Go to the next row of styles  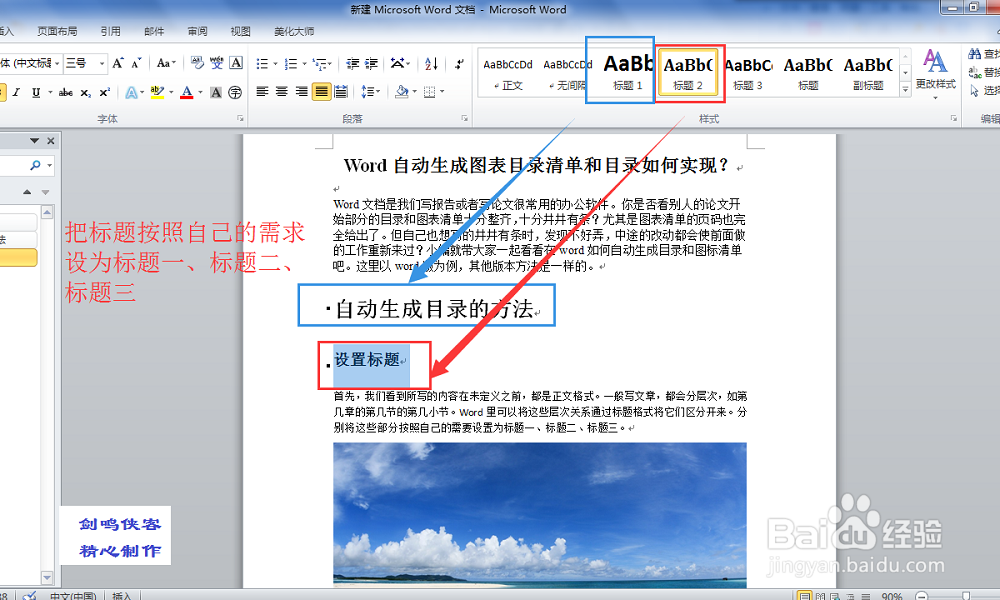[x=905, y=73]
